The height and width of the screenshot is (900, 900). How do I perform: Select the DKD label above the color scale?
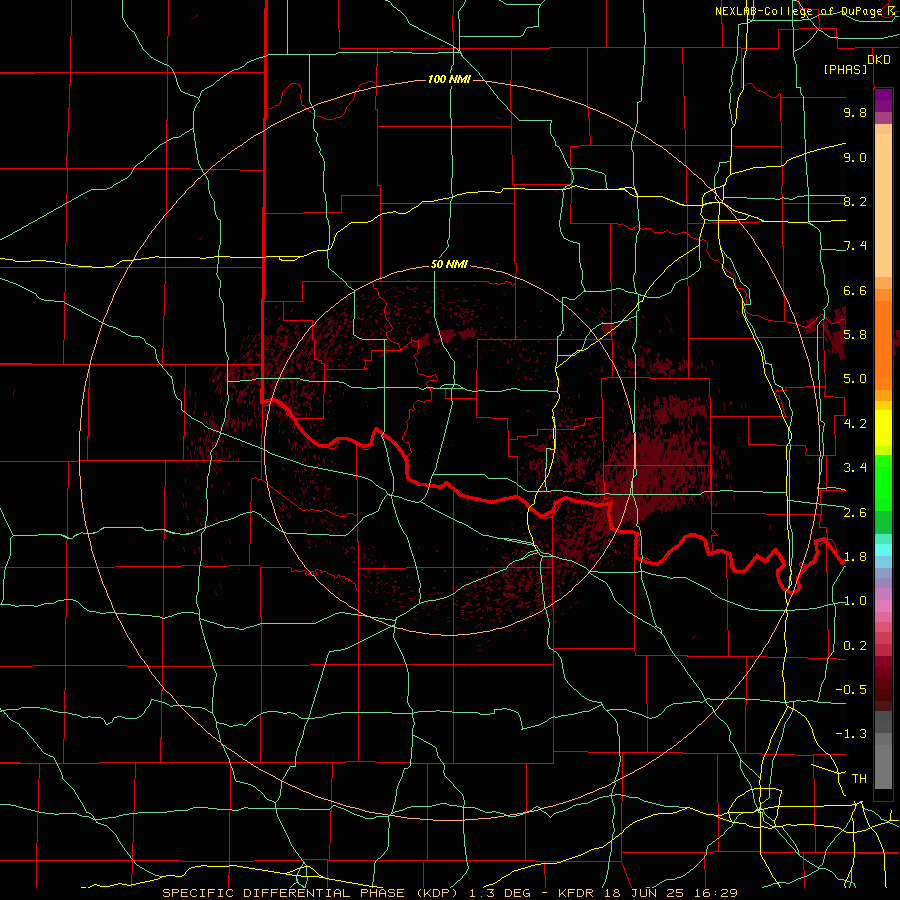point(878,59)
